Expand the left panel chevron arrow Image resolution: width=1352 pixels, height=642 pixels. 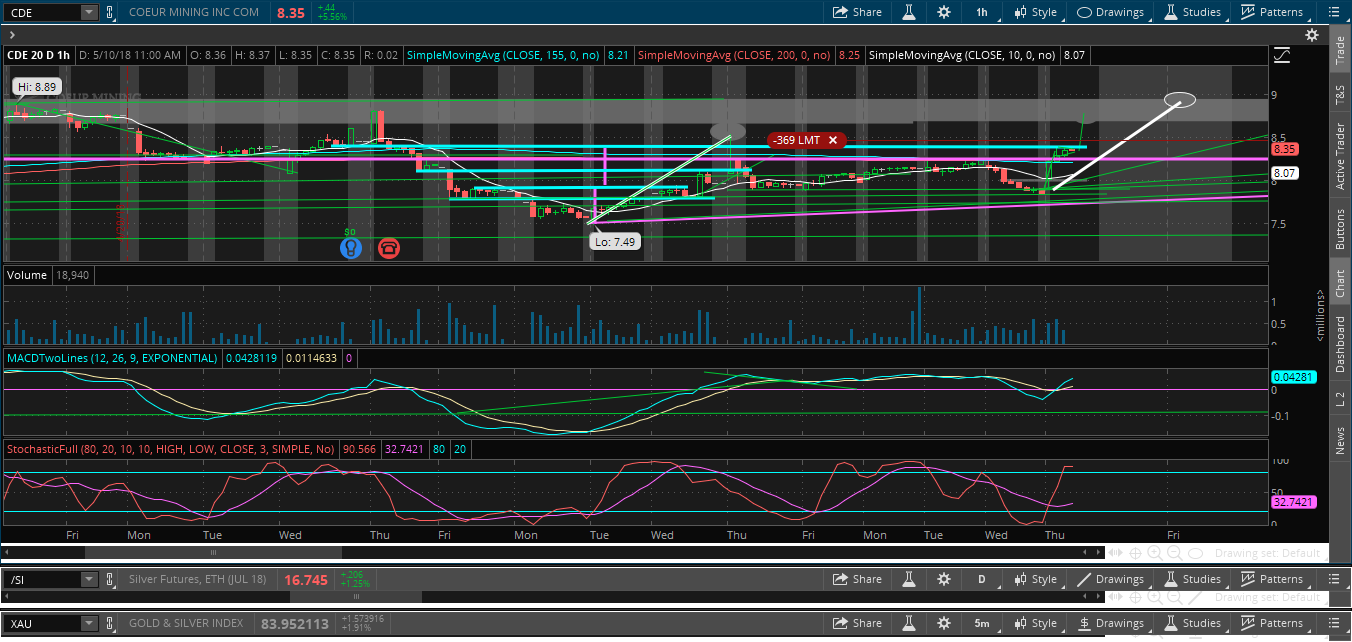point(11,34)
